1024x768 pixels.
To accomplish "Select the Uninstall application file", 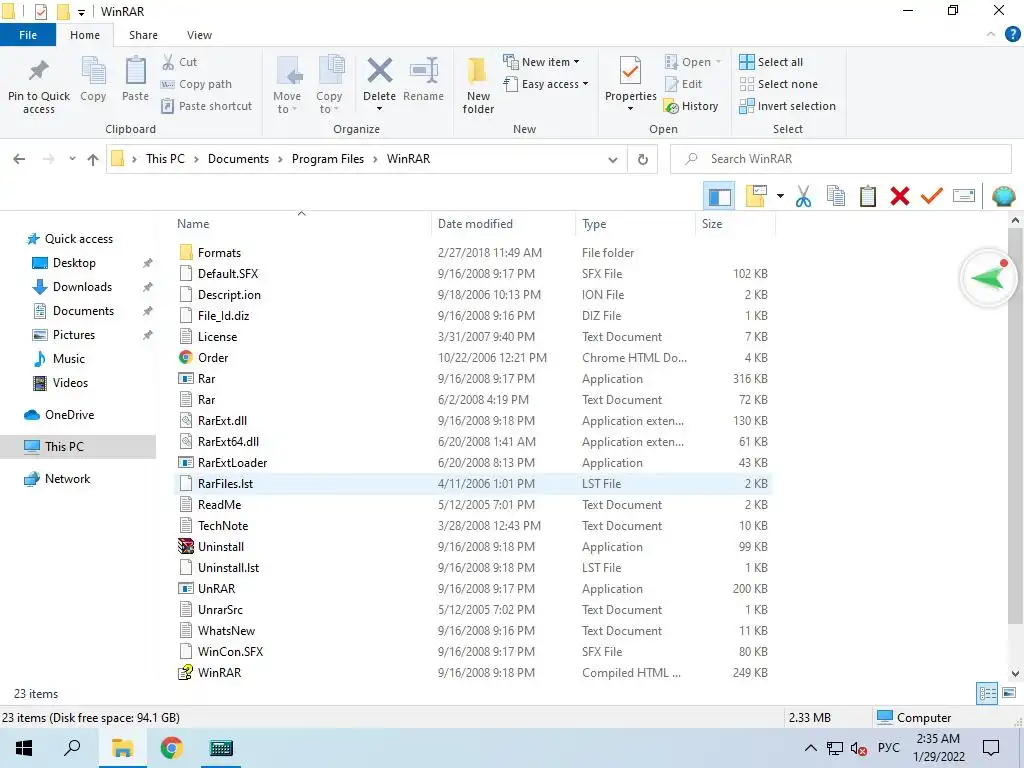I will coord(474,547).
